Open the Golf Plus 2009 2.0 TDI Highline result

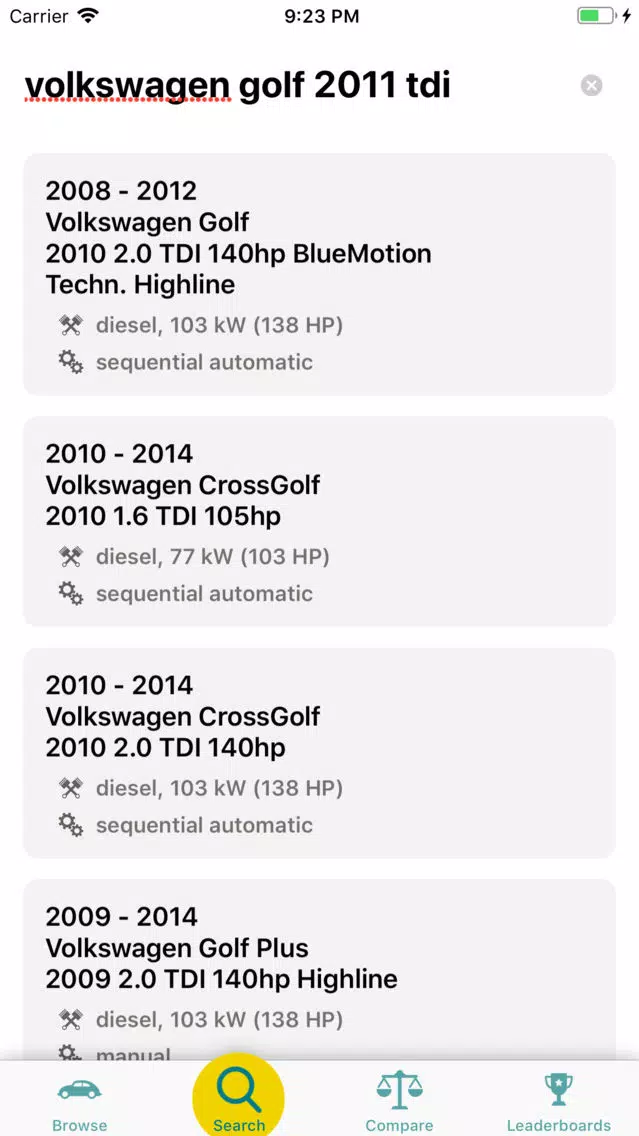pos(320,971)
